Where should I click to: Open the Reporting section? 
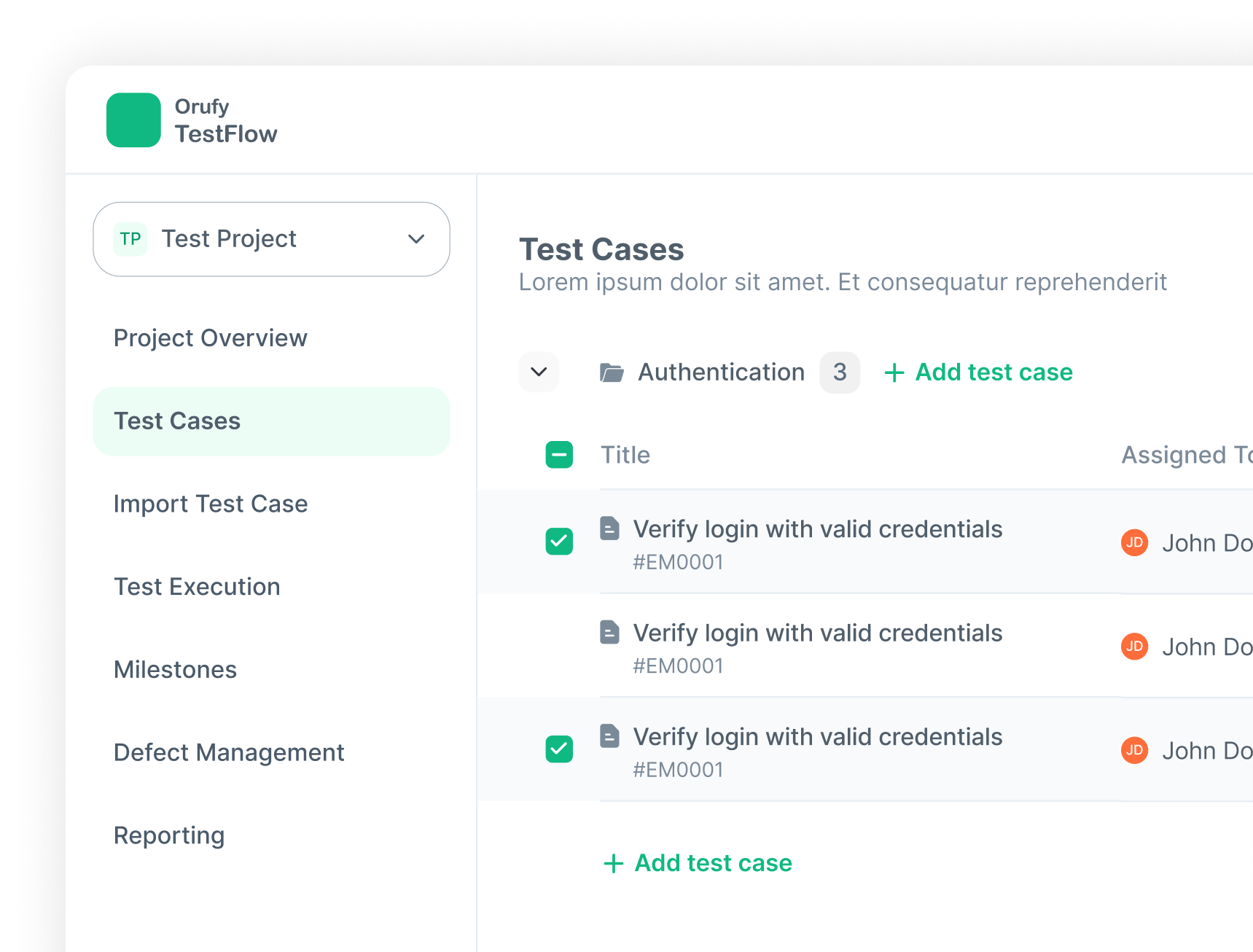tap(169, 835)
